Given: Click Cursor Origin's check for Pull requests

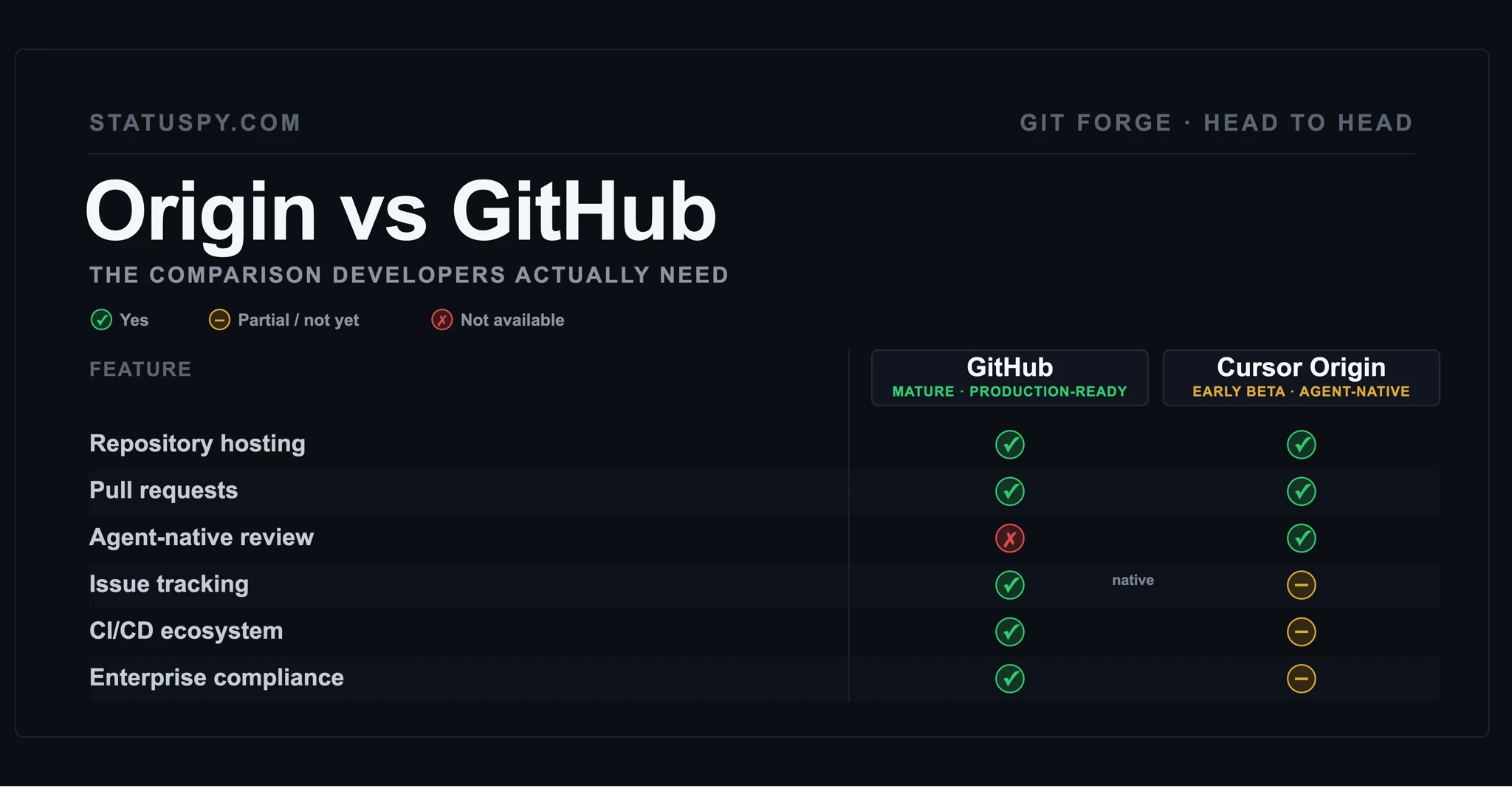Looking at the screenshot, I should 1302,491.
